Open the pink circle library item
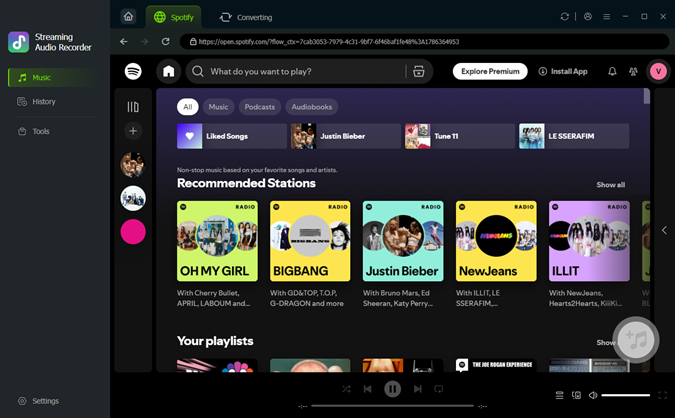 (133, 232)
